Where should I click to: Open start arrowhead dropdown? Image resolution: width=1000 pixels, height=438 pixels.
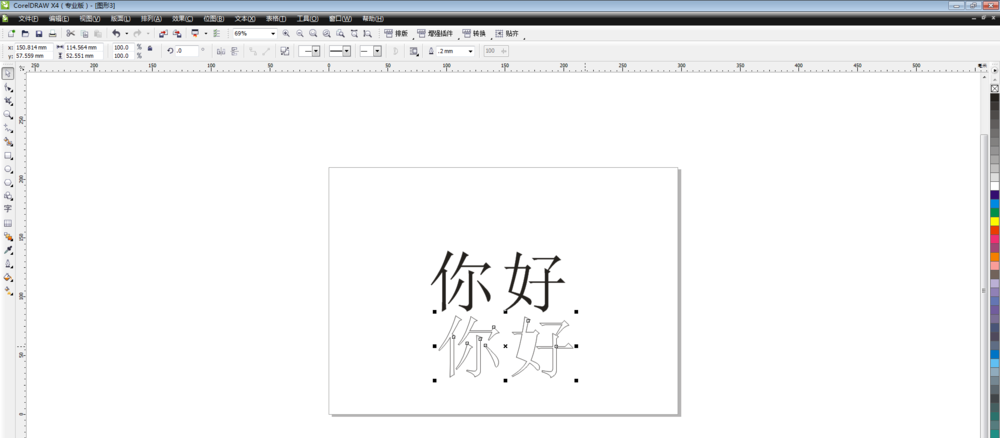[316, 51]
